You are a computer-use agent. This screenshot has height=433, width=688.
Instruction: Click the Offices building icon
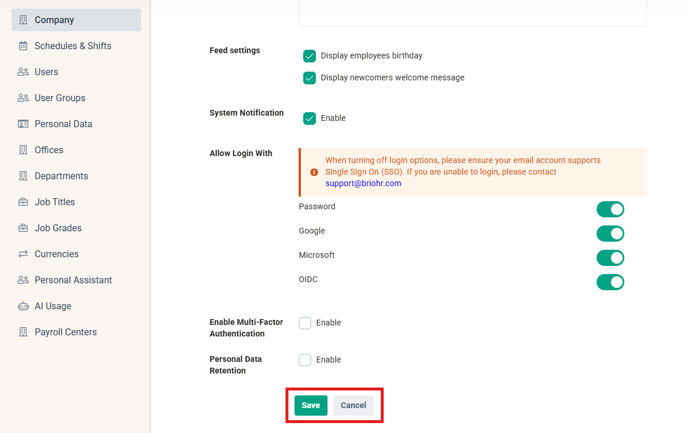(23, 150)
